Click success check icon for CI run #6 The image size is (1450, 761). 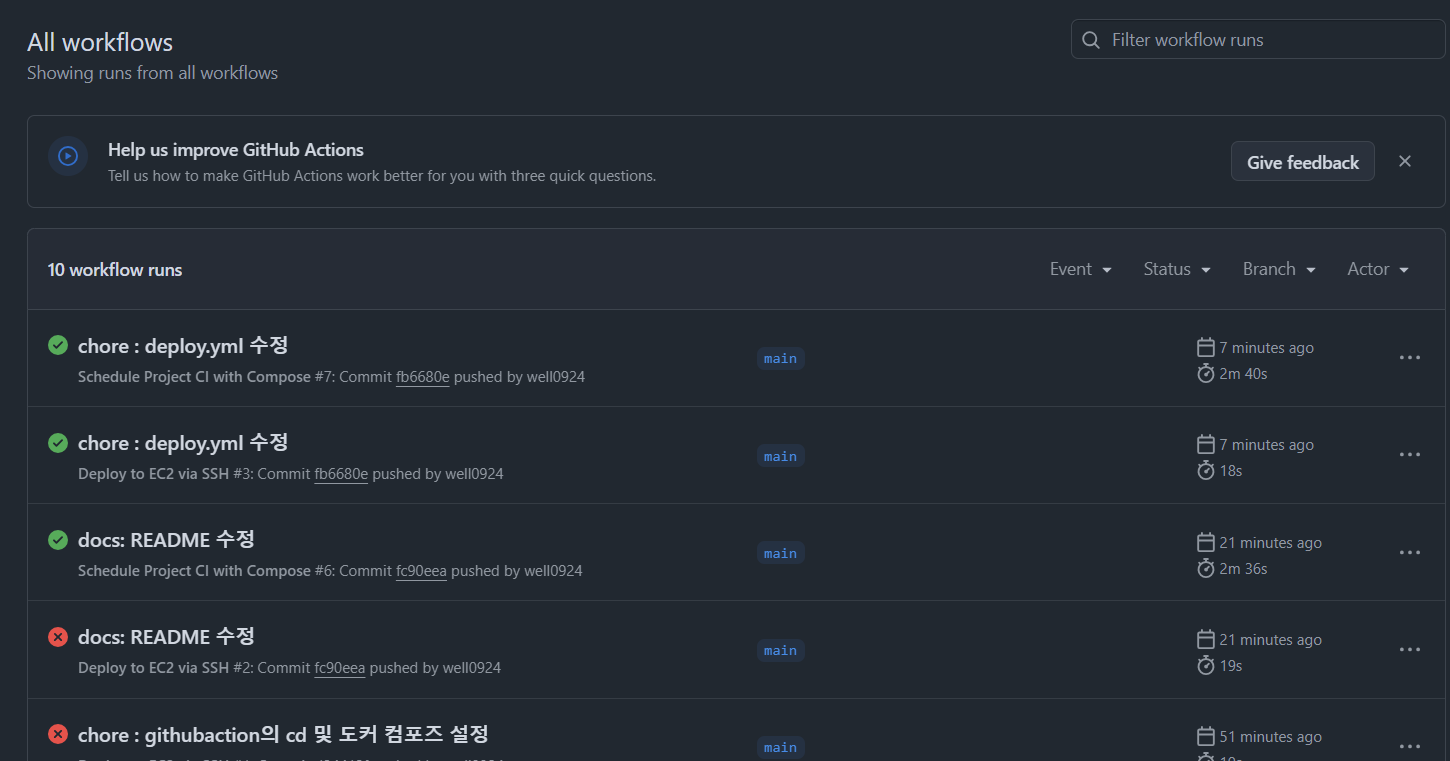click(x=58, y=539)
